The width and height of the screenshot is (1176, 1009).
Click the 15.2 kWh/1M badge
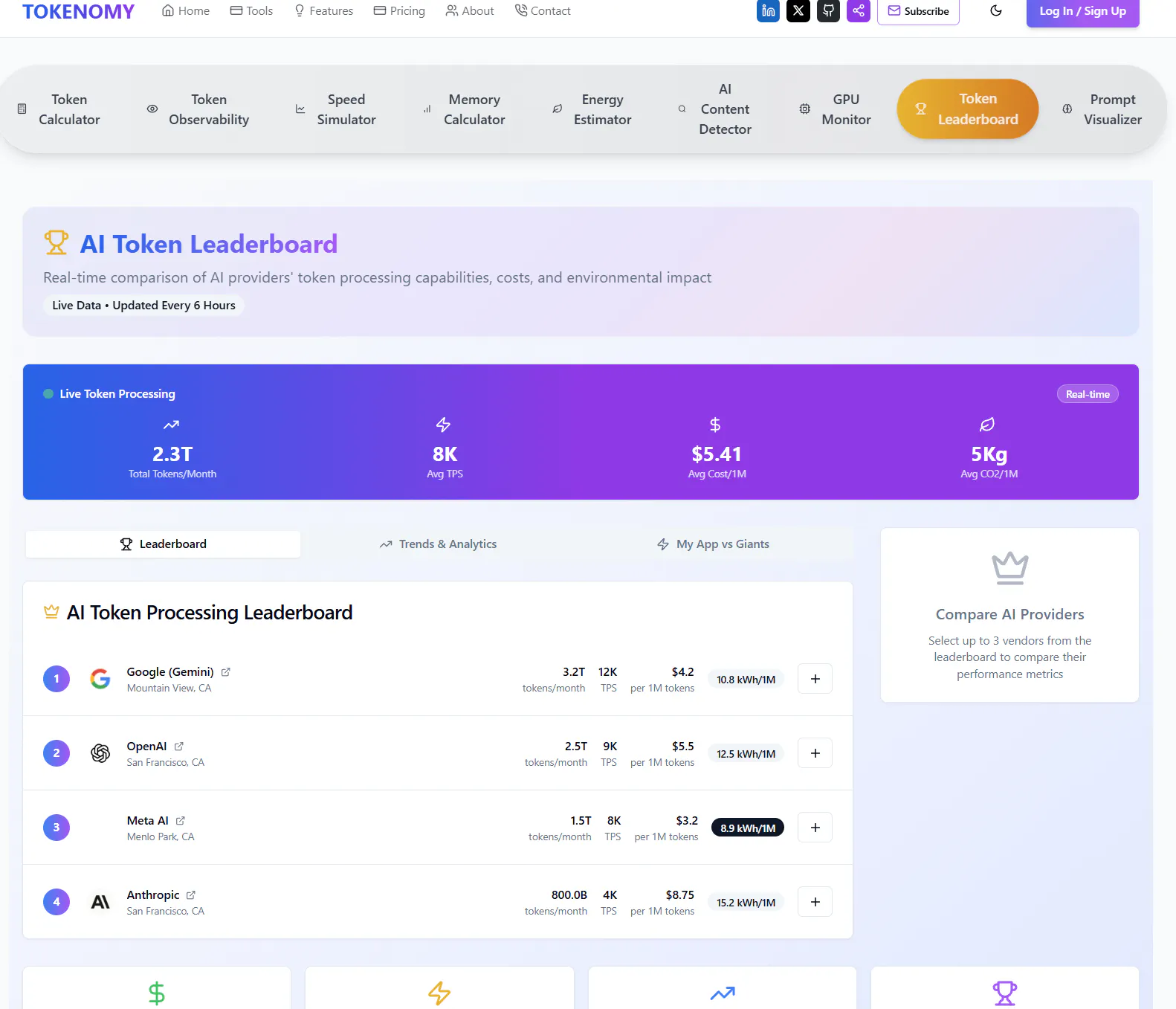coord(746,903)
